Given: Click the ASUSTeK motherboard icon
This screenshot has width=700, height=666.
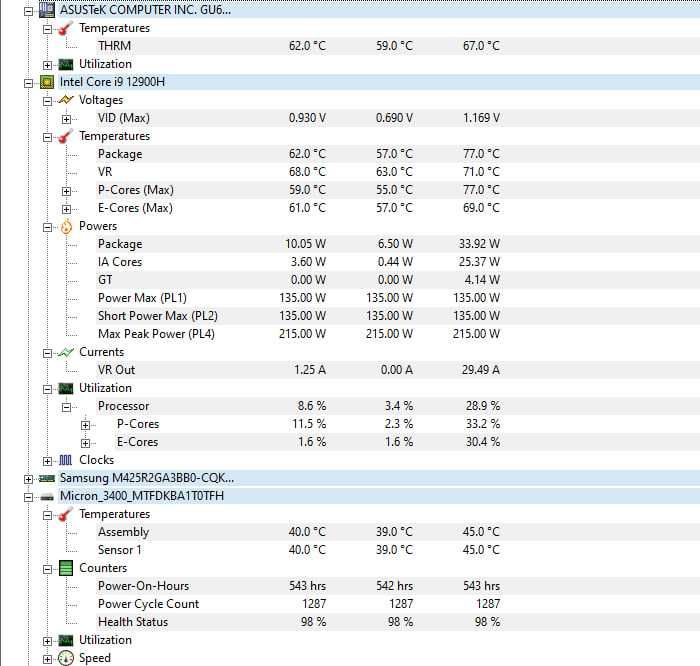Looking at the screenshot, I should tap(47, 10).
